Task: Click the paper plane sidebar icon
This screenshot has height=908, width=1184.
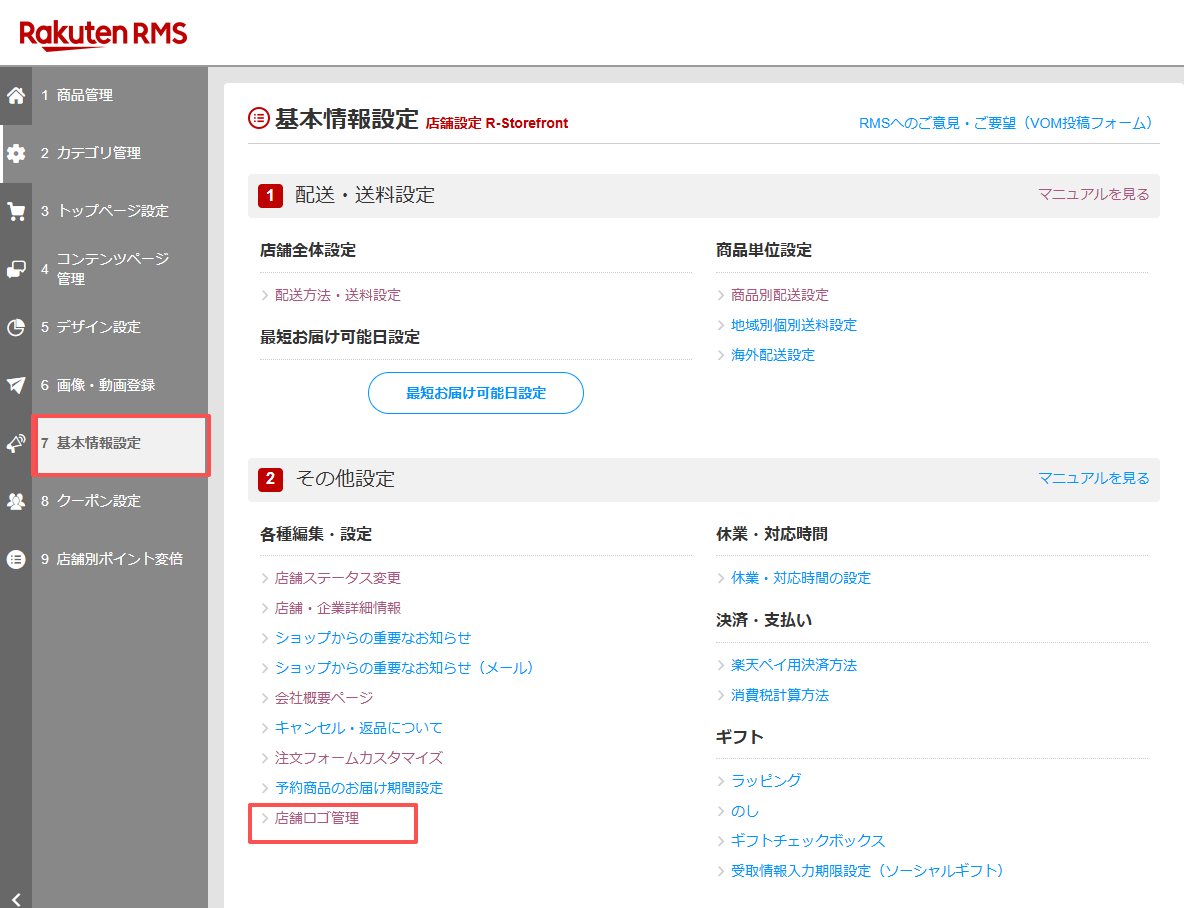Action: [x=16, y=385]
